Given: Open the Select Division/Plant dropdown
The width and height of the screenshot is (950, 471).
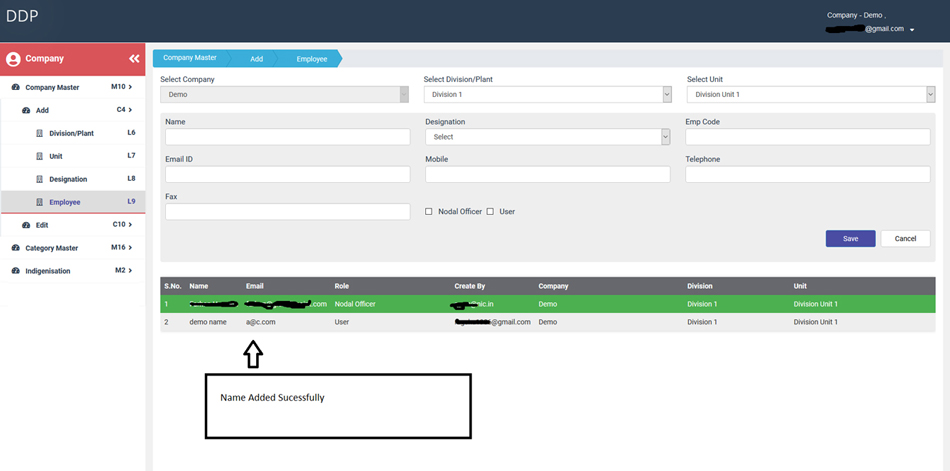Looking at the screenshot, I should click(x=547, y=94).
